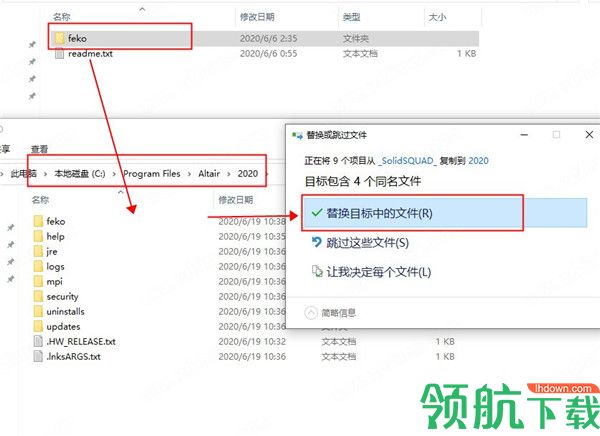Open the uninstalls folder icon
This screenshot has width=600, height=436.
point(38,312)
